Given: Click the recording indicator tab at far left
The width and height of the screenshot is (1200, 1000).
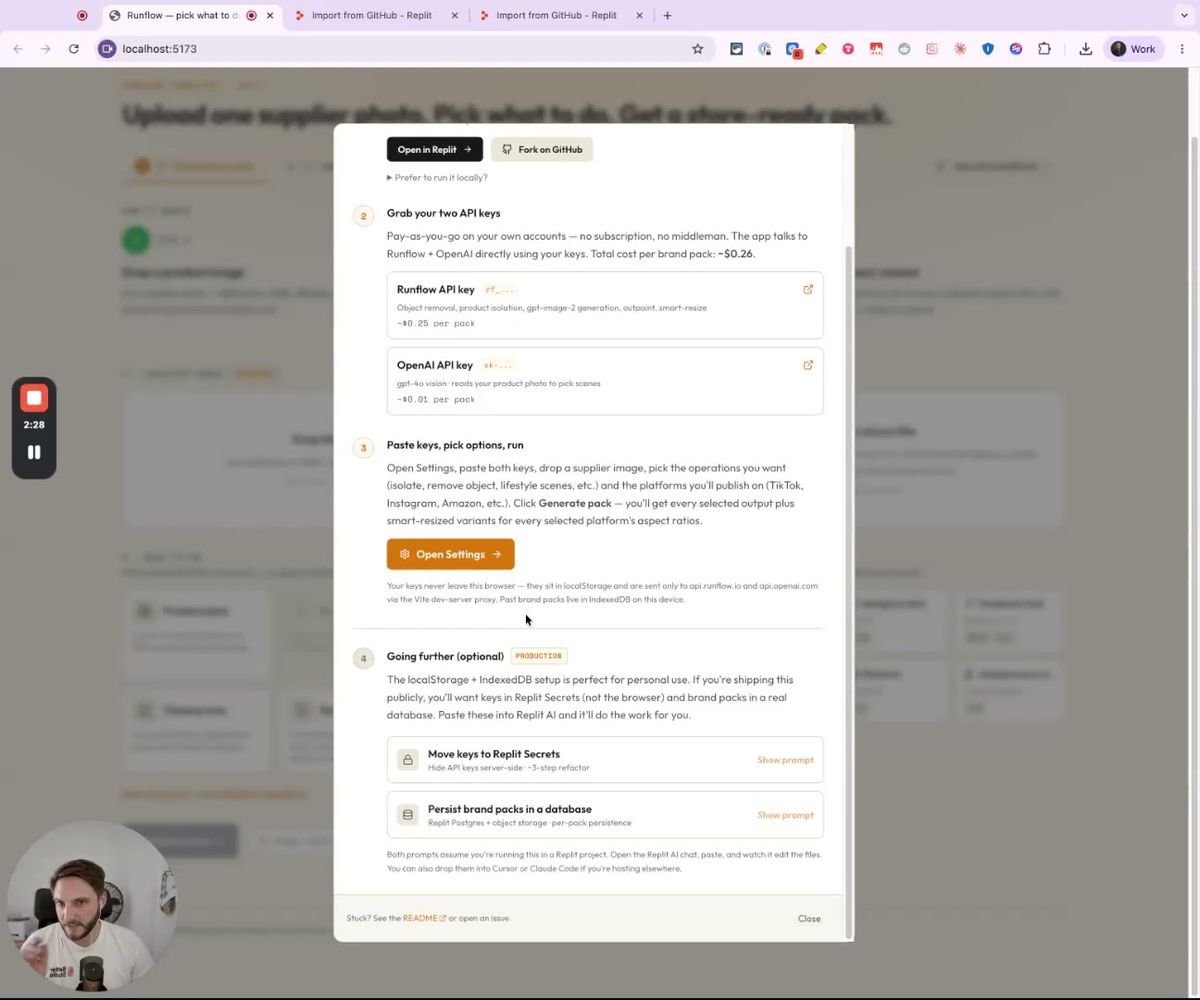Looking at the screenshot, I should coord(82,15).
